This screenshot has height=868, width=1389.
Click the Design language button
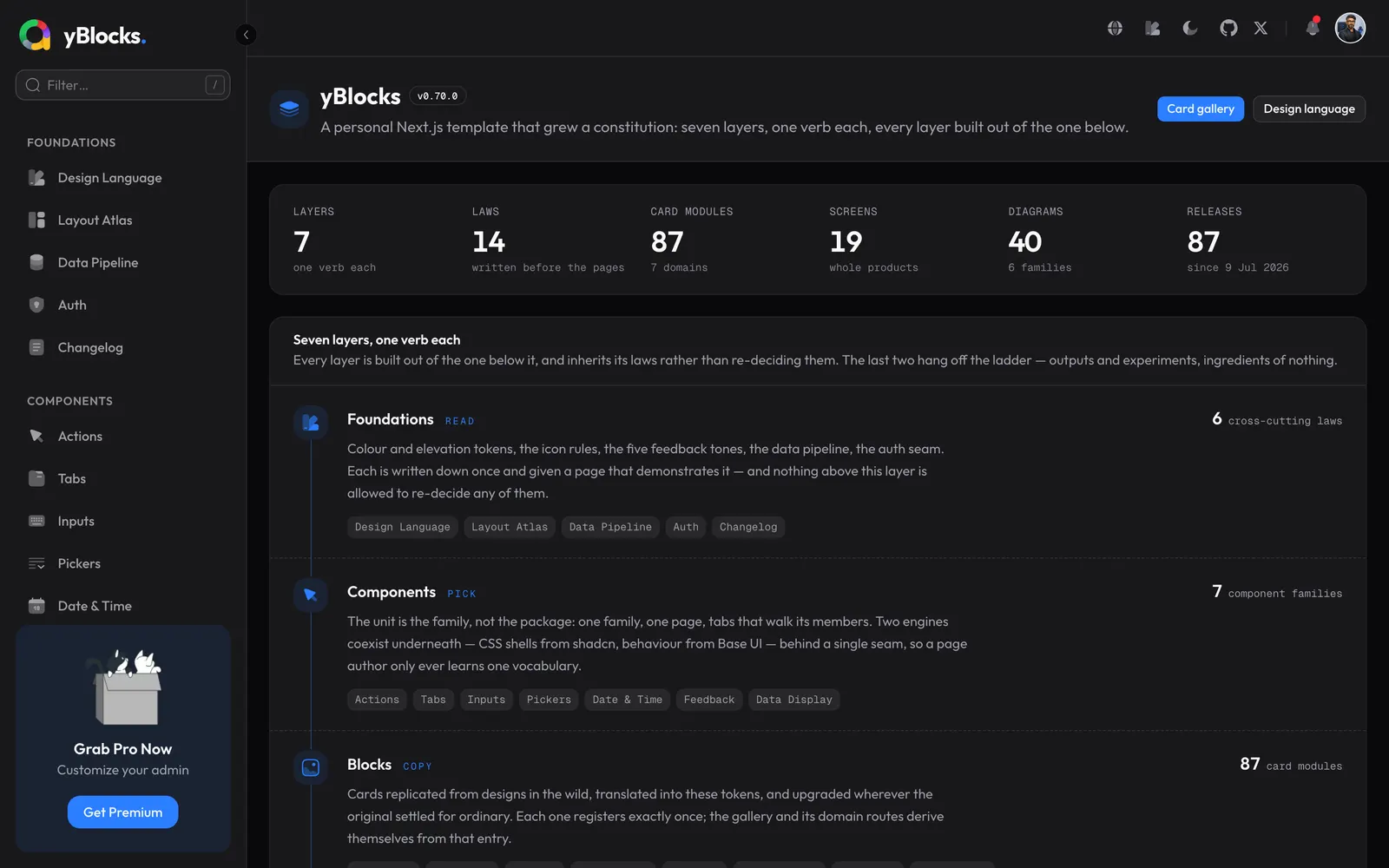tap(1309, 108)
